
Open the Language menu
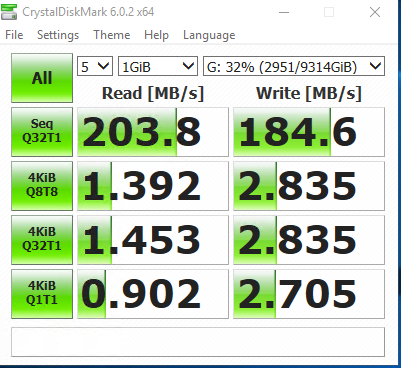[209, 35]
